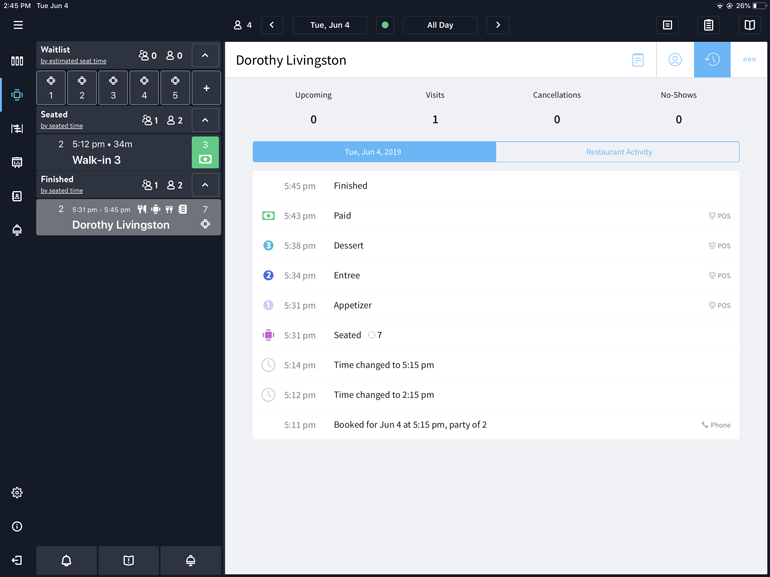Viewport: 770px width, 577px height.
Task: Open the notifications bell at bottom
Action: click(x=66, y=560)
